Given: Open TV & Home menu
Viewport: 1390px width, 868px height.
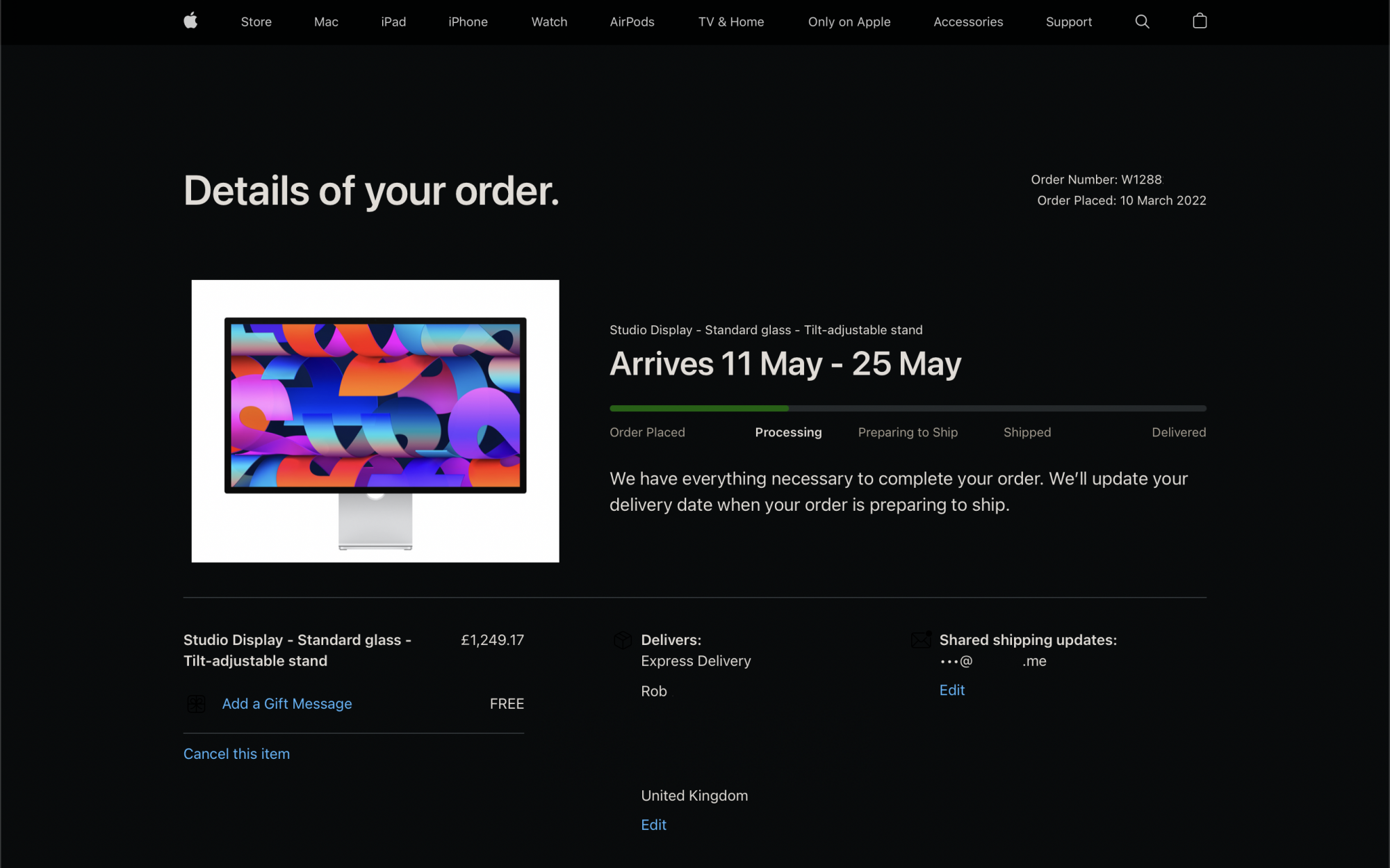Looking at the screenshot, I should point(730,22).
